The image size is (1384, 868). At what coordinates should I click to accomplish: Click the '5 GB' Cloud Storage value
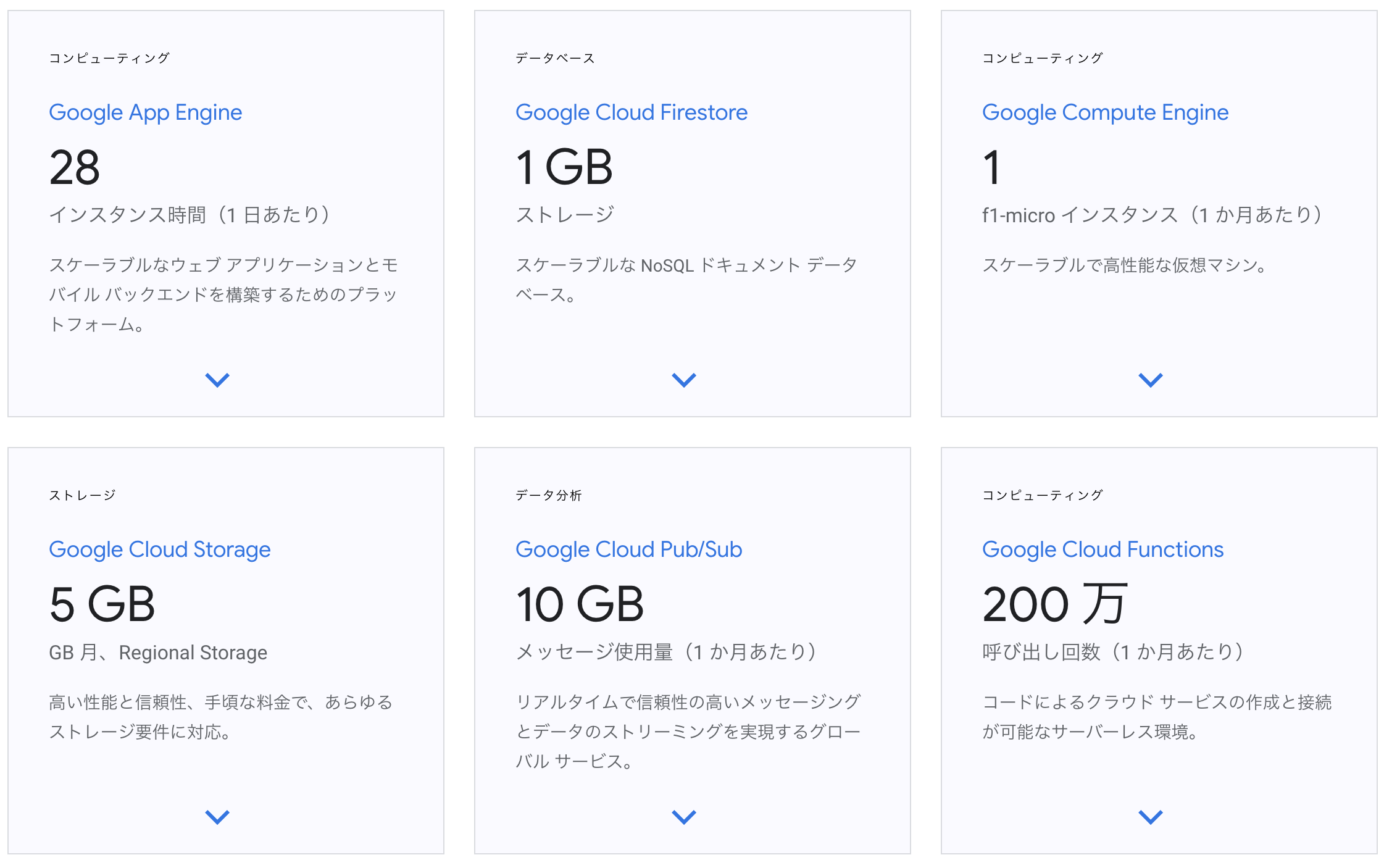tap(102, 604)
